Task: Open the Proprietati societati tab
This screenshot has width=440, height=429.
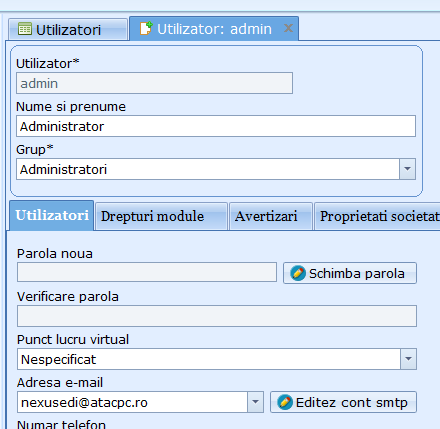Action: pyautogui.click(x=377, y=216)
